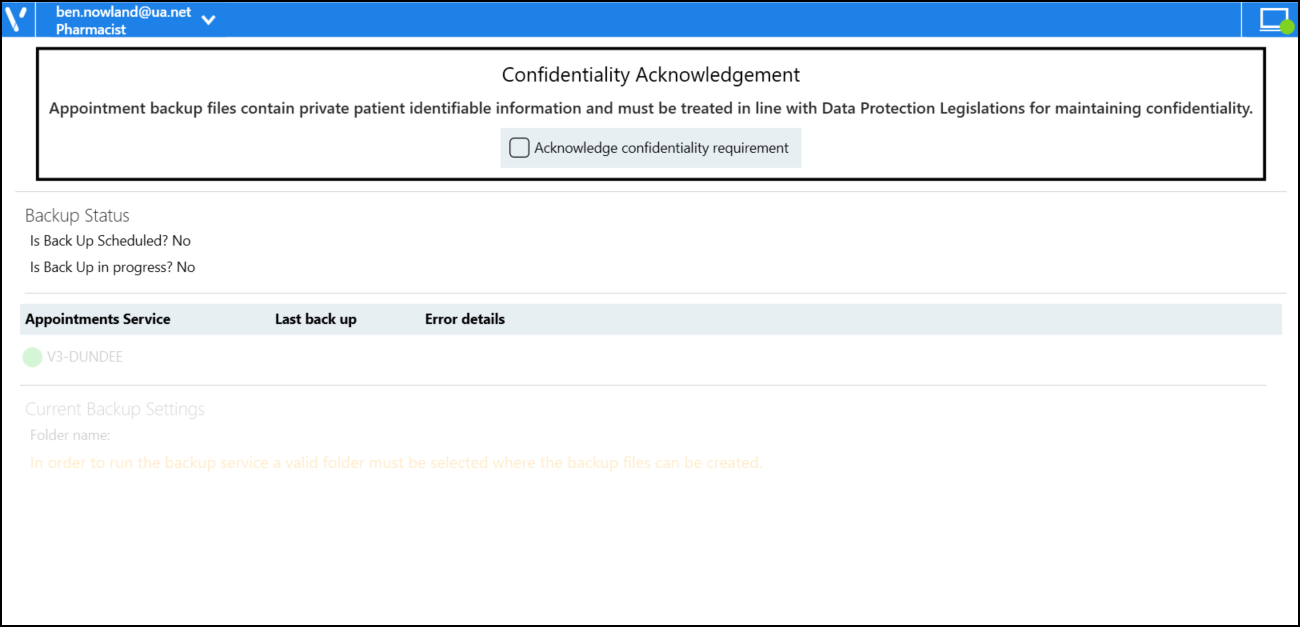The height and width of the screenshot is (627, 1300).
Task: Click the Current Backup Settings heading
Action: [x=115, y=409]
